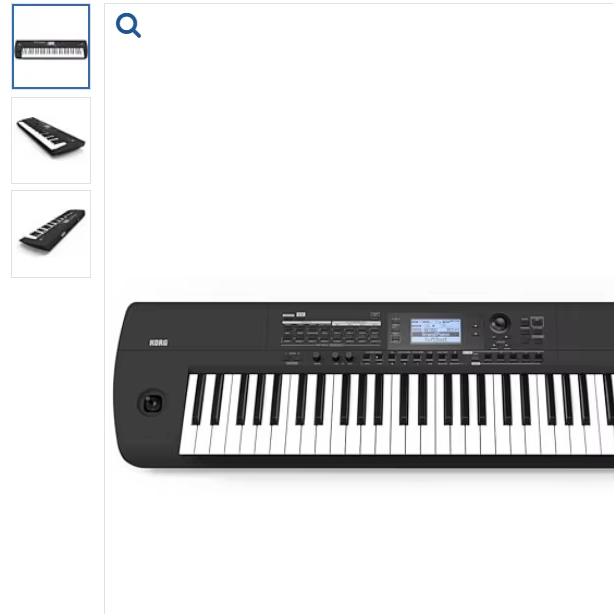Click the up arrow button beside the LCD

coord(476,326)
